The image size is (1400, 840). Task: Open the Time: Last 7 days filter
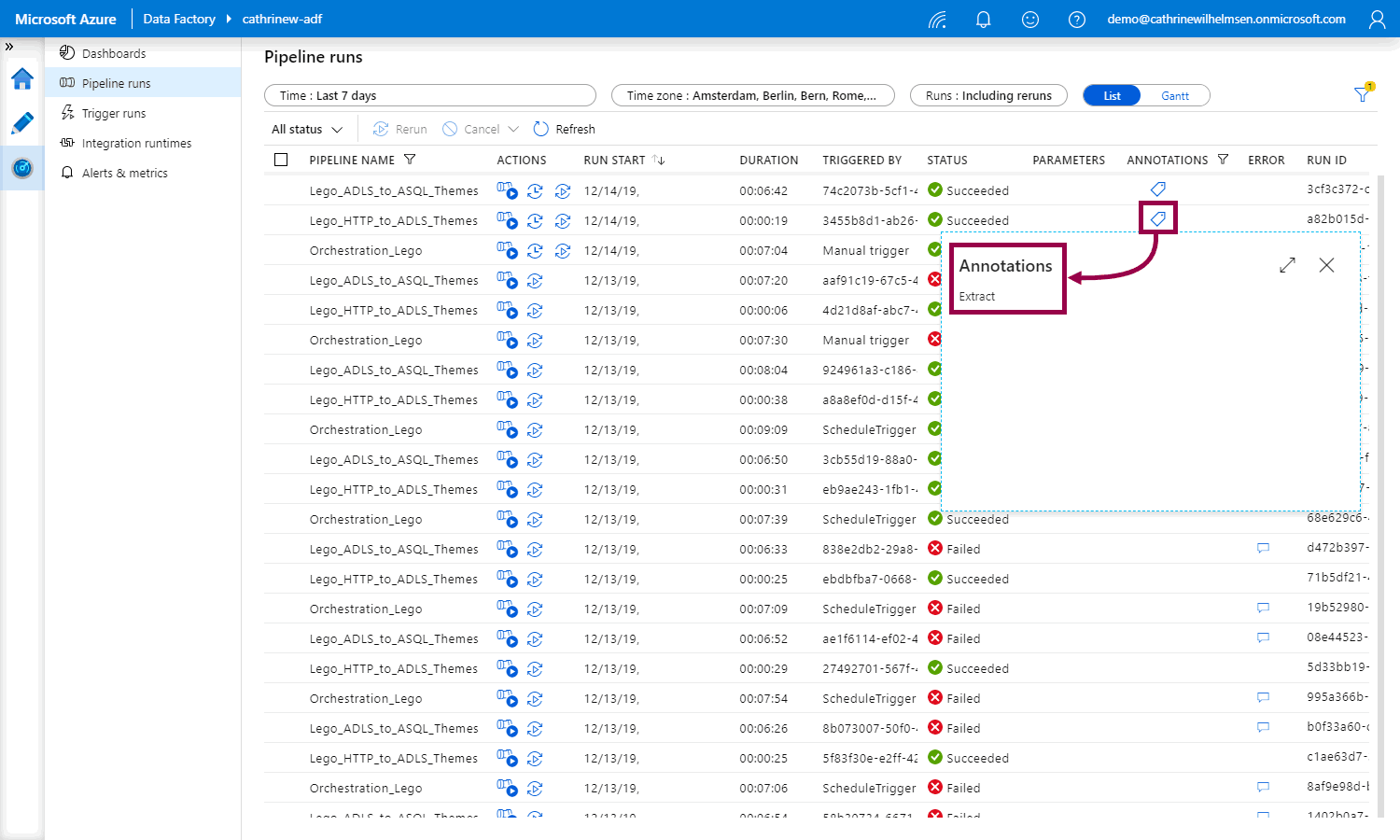[430, 96]
